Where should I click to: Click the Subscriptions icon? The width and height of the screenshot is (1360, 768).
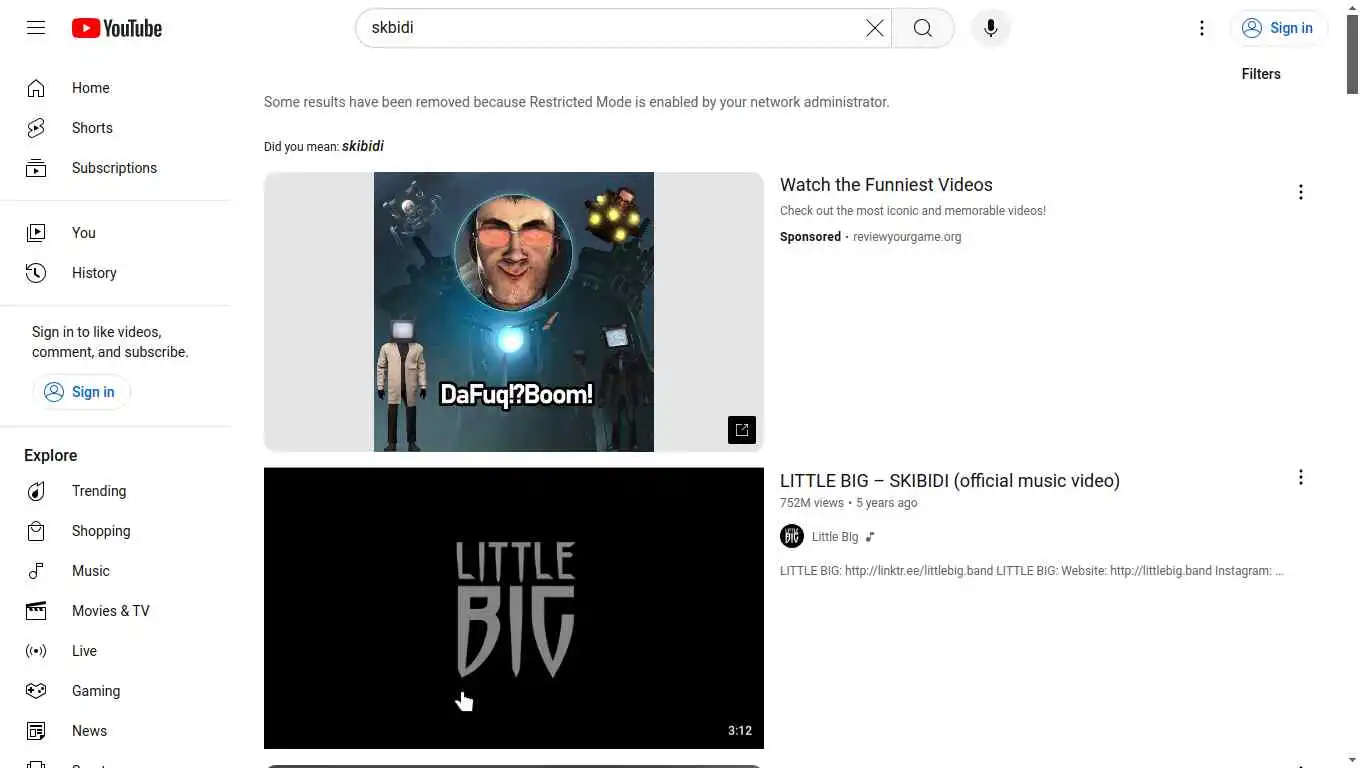(x=36, y=168)
